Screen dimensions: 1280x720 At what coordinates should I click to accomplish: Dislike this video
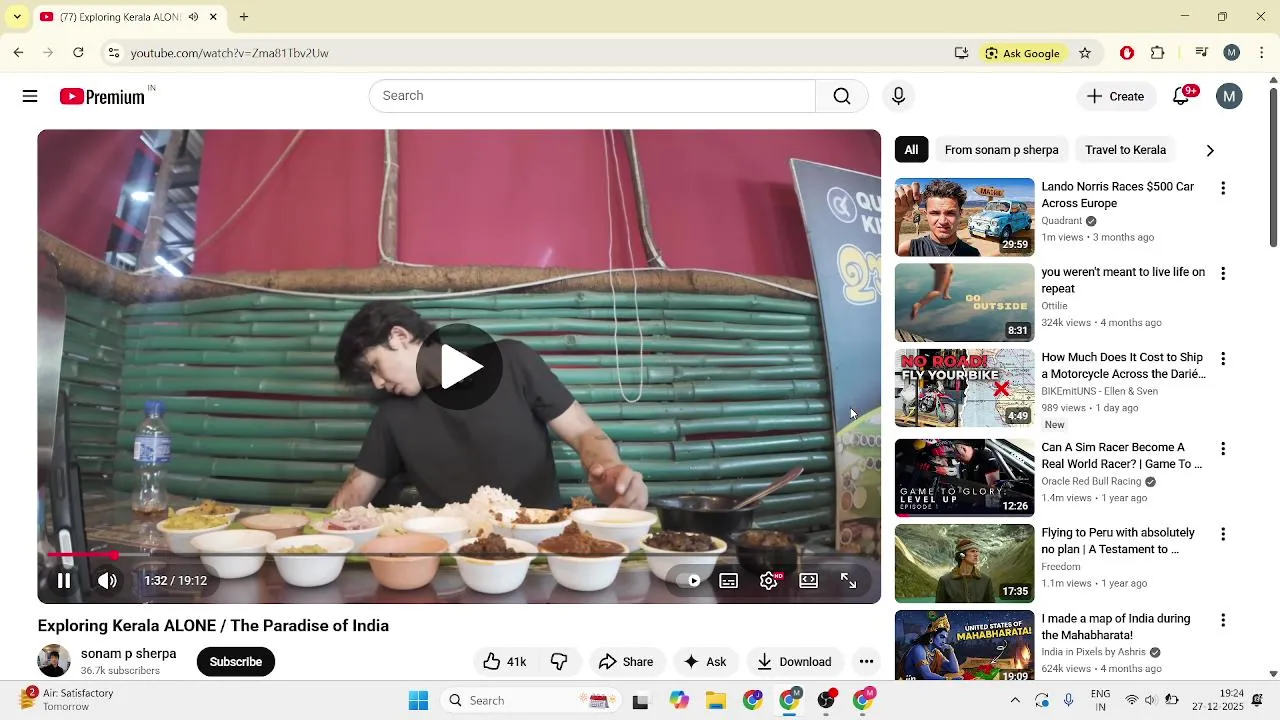559,661
